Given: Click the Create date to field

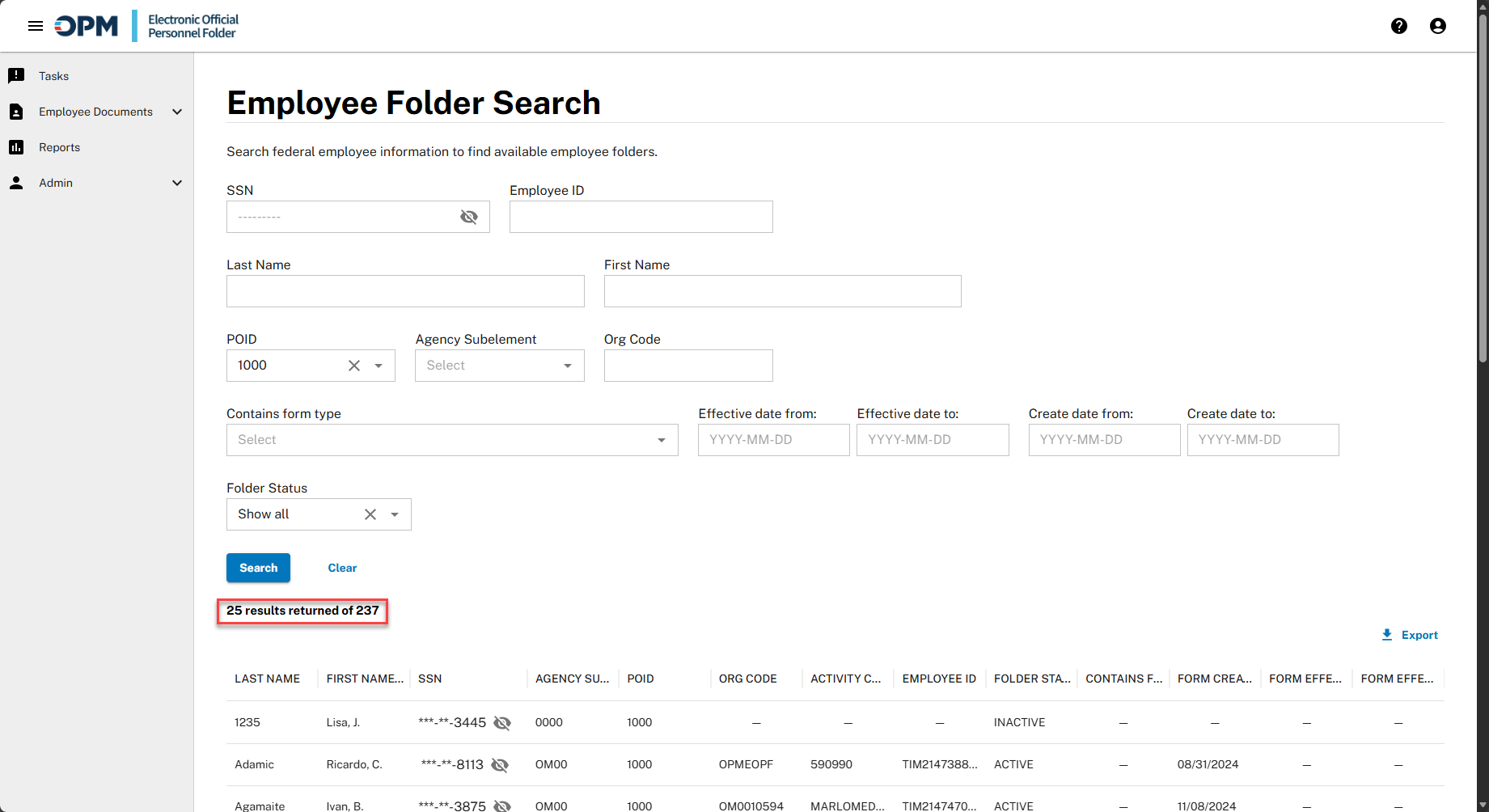Looking at the screenshot, I should (x=1263, y=440).
